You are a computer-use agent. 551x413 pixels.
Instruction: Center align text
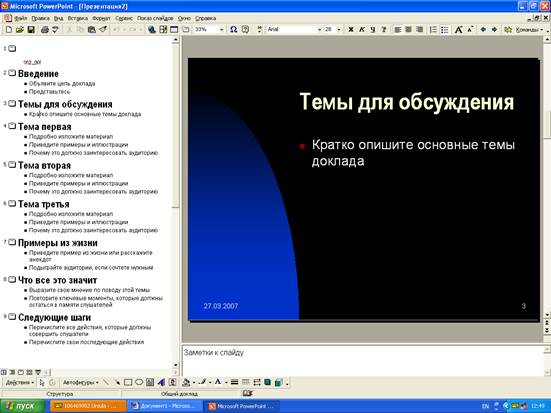click(408, 30)
